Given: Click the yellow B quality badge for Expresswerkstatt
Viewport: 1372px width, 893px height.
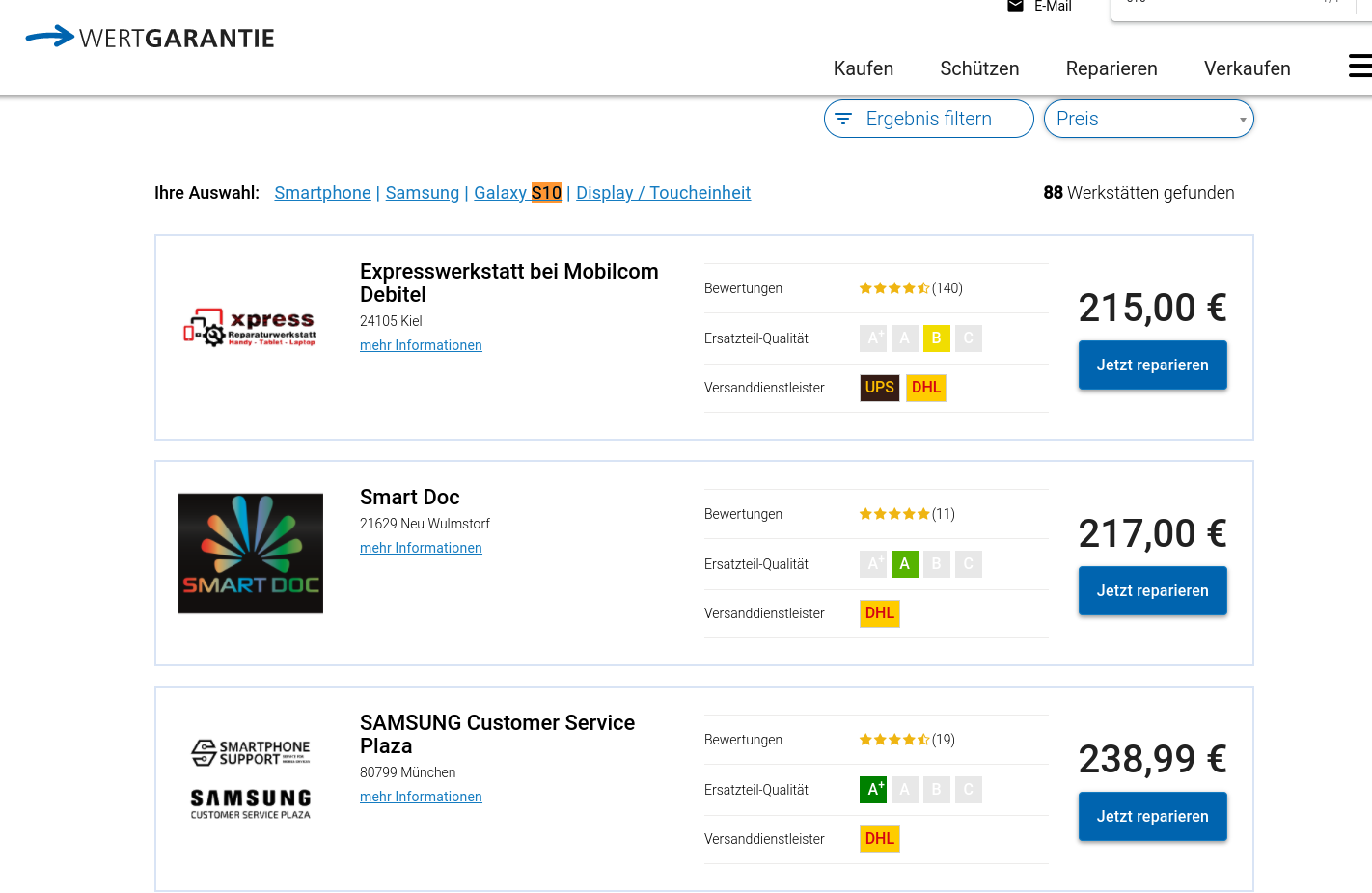Looking at the screenshot, I should pos(937,338).
